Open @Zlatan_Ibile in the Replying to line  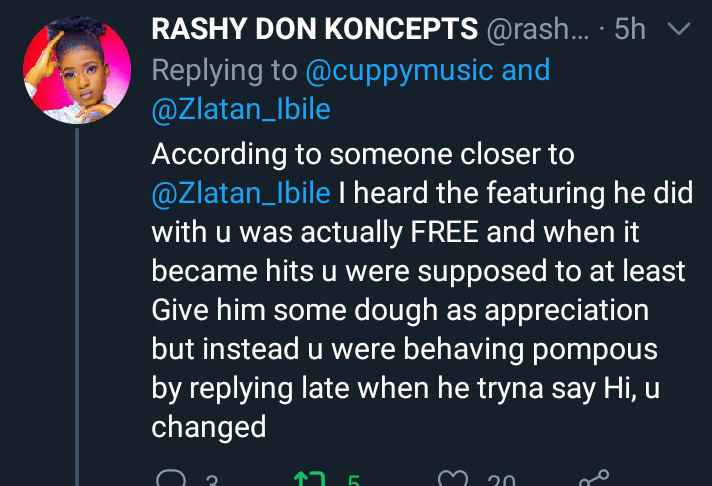(x=241, y=109)
